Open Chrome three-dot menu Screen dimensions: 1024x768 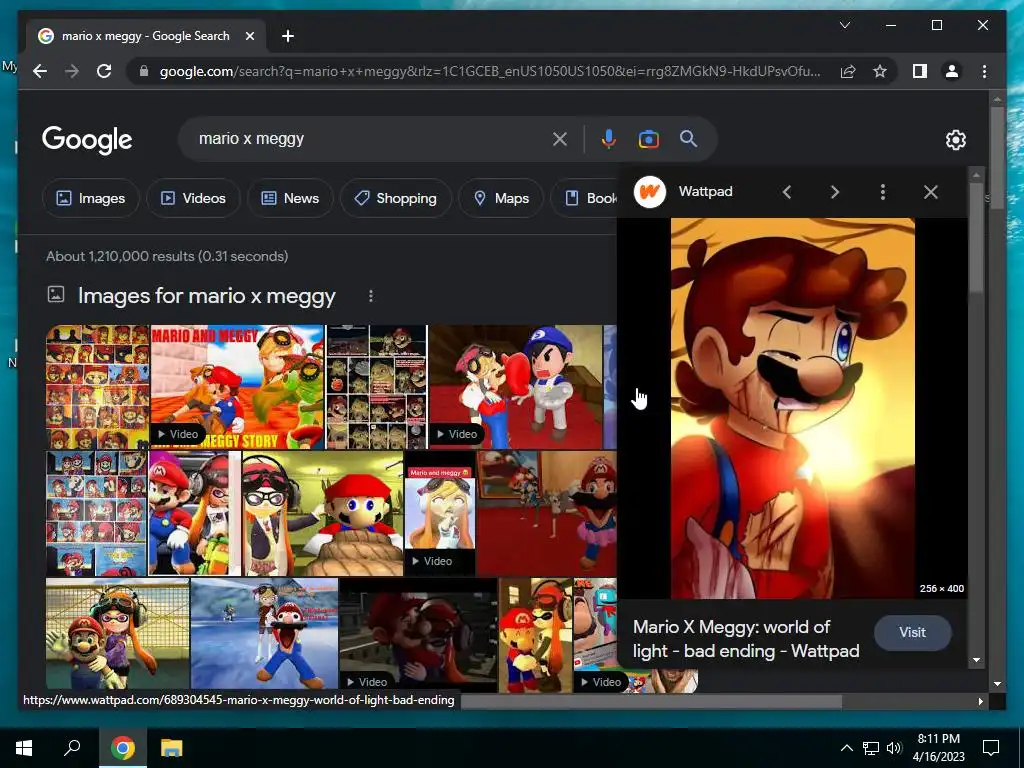984,71
